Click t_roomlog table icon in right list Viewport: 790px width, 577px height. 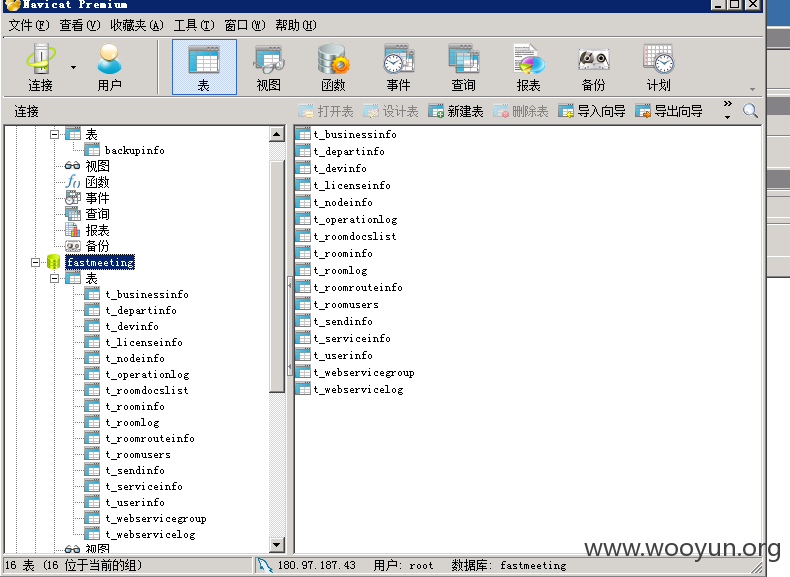[x=303, y=271]
